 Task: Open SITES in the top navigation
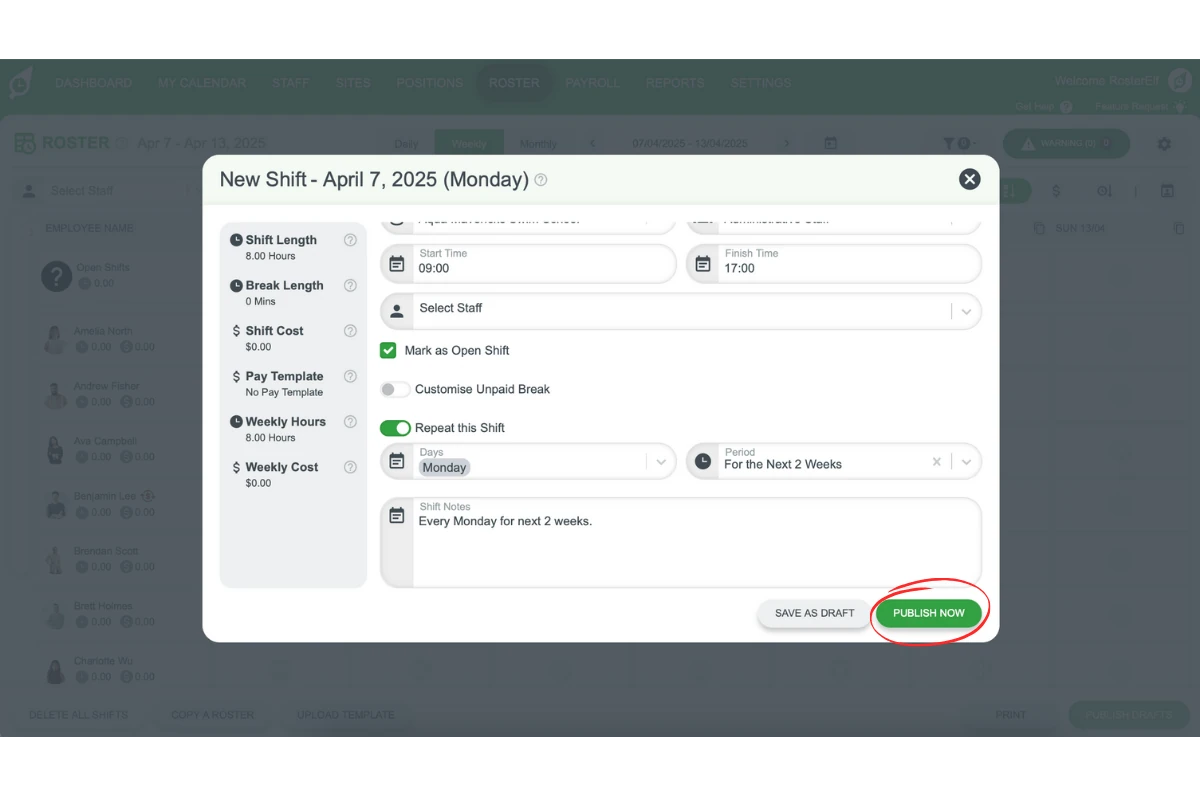click(353, 83)
